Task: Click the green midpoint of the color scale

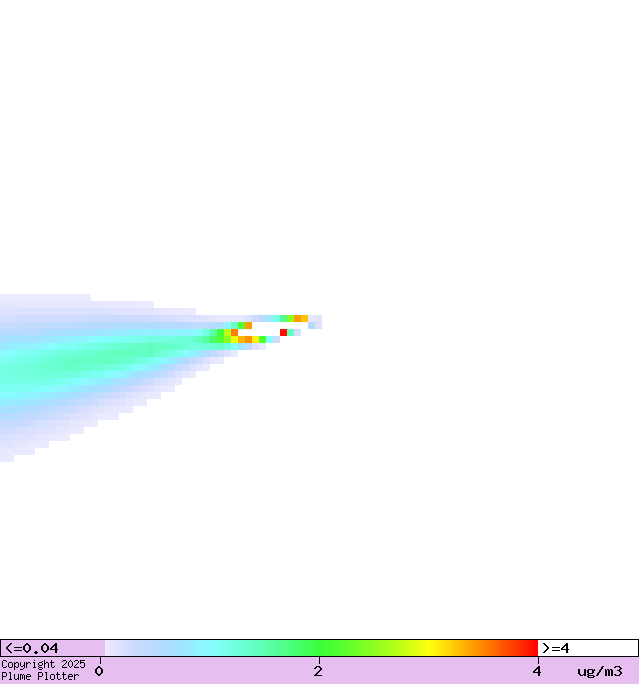Action: pos(319,648)
